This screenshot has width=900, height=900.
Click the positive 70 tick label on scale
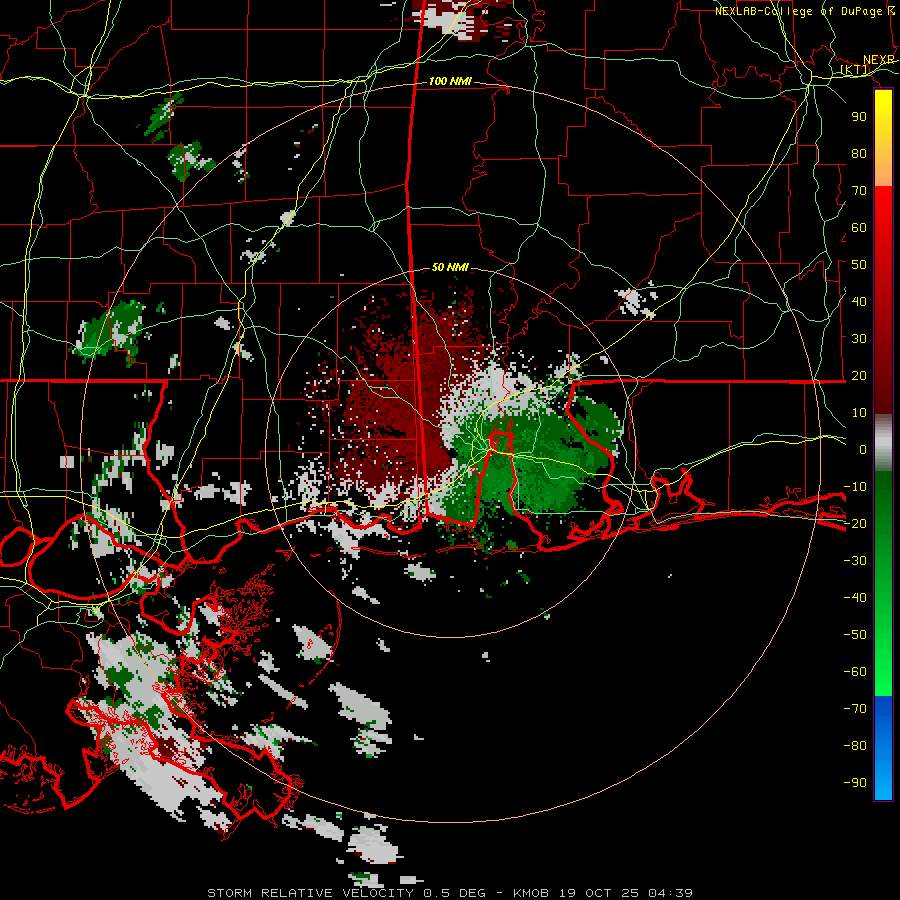pos(859,191)
